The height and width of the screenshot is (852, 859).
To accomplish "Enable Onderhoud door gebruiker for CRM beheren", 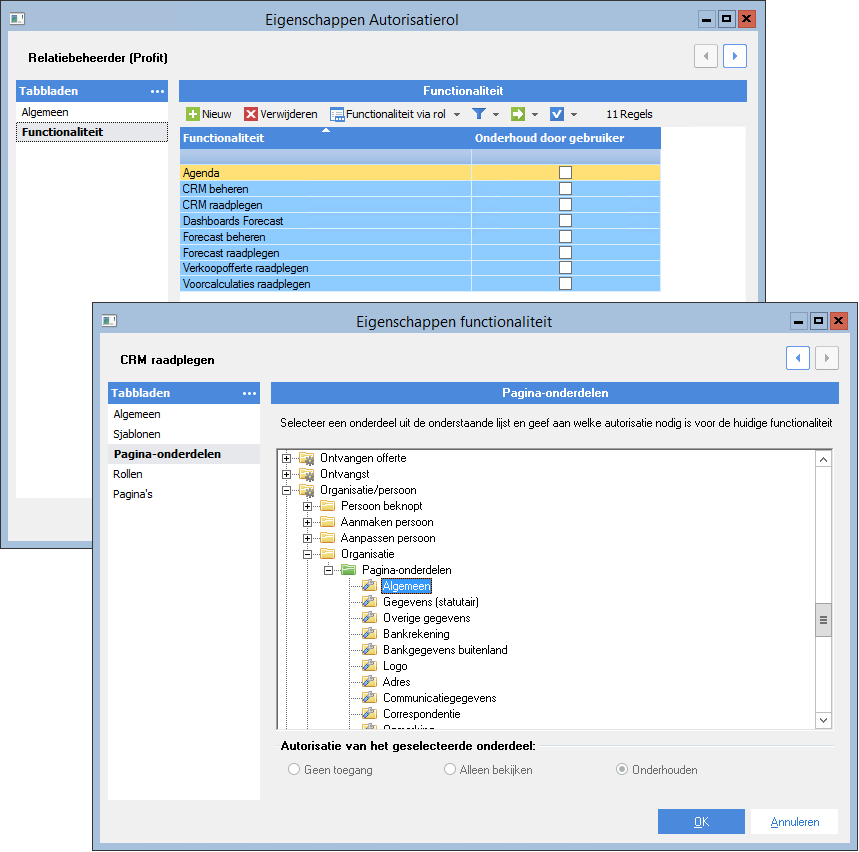I will [x=566, y=188].
